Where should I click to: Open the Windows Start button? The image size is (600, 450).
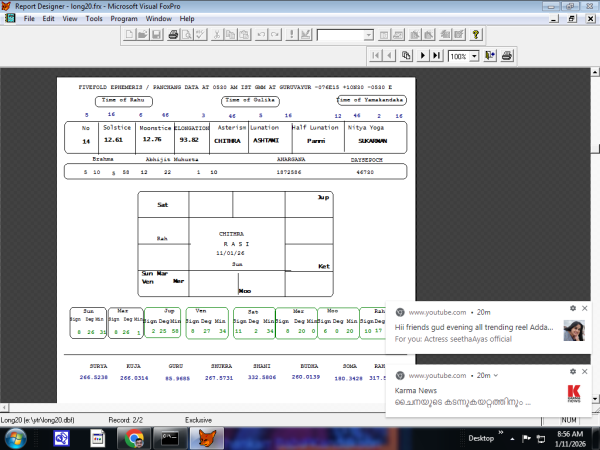point(15,437)
